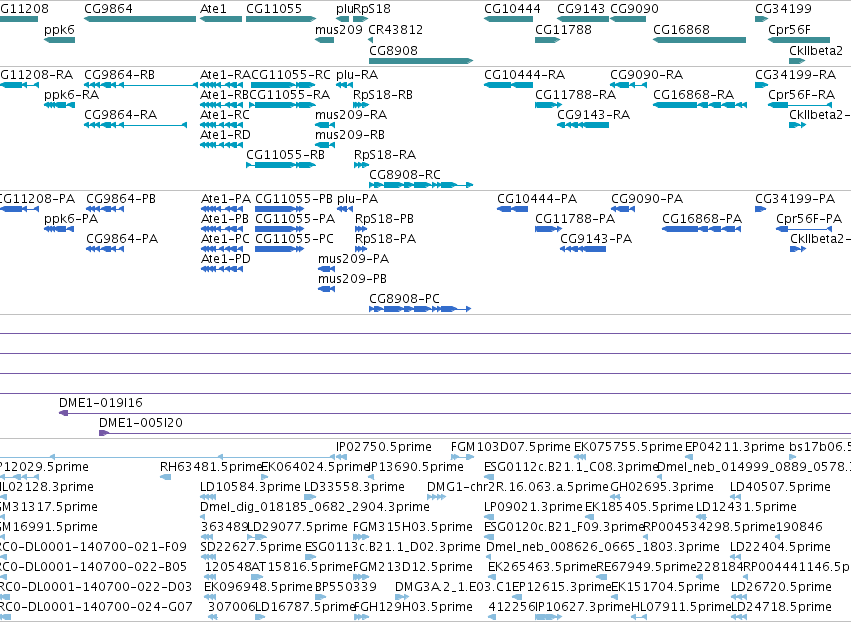This screenshot has height=622, width=851.
Task: Click the CG11788 gene label
Action: [x=563, y=29]
